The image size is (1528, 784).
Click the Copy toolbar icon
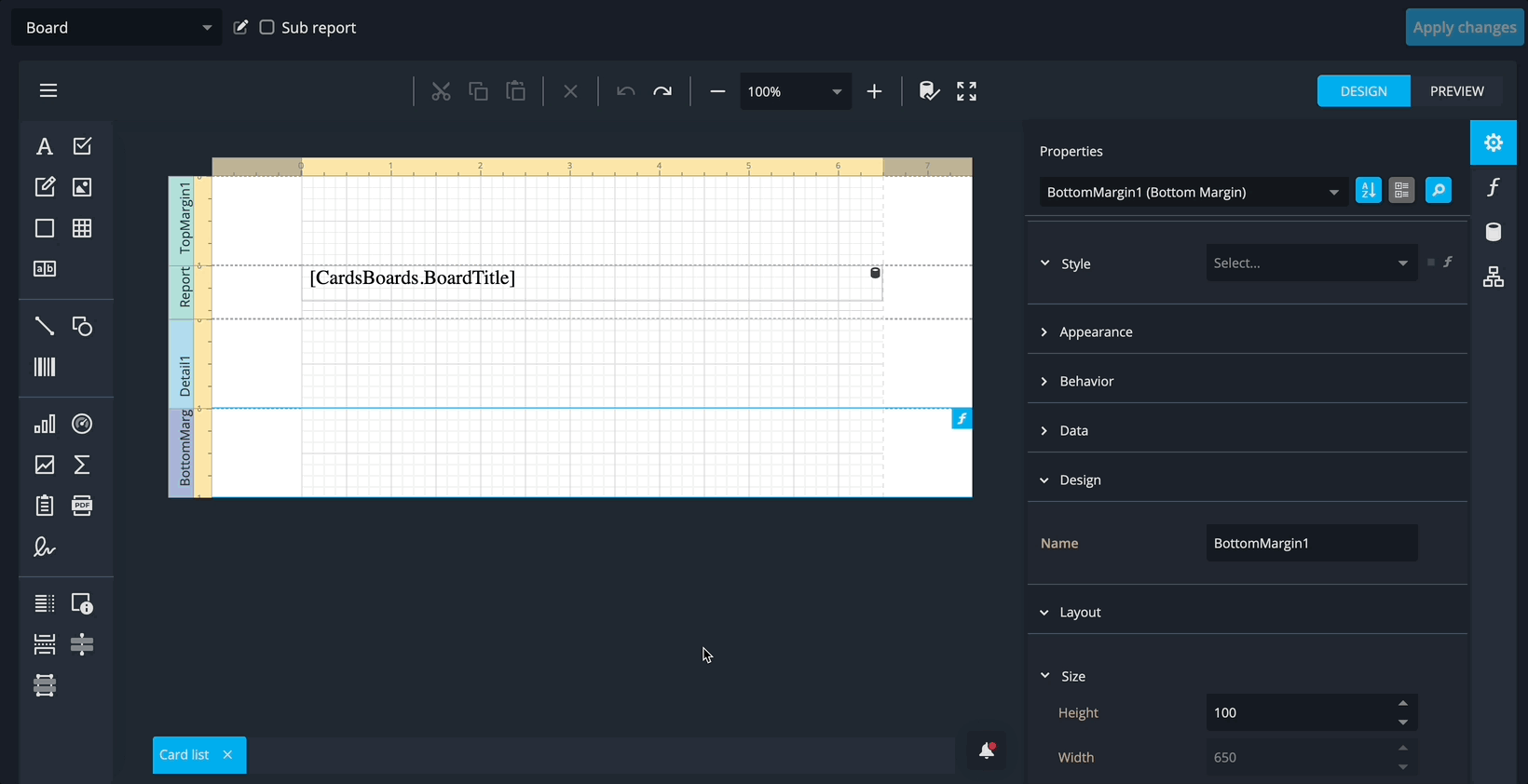pos(478,91)
